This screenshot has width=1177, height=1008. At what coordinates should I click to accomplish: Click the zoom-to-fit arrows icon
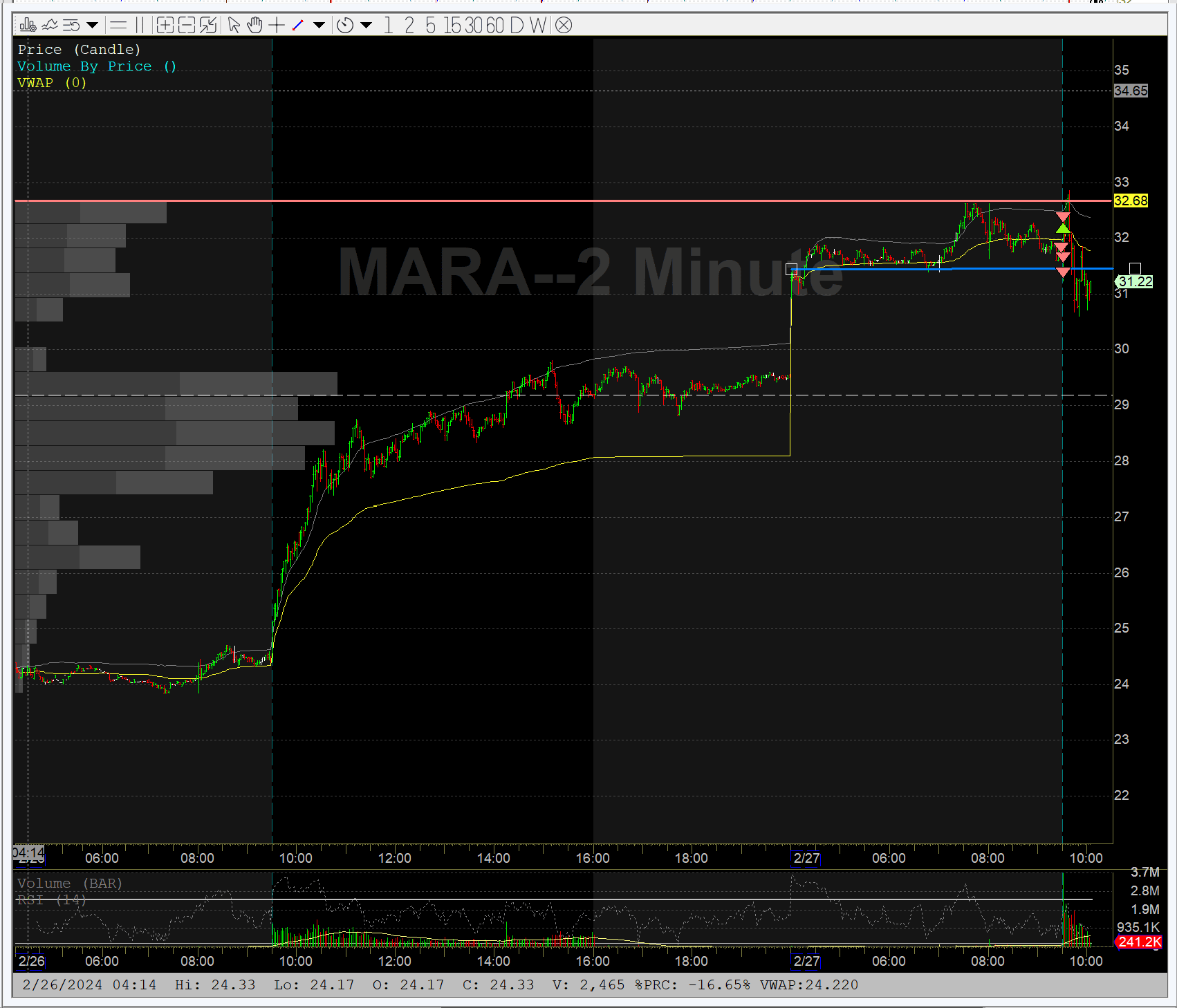[208, 26]
